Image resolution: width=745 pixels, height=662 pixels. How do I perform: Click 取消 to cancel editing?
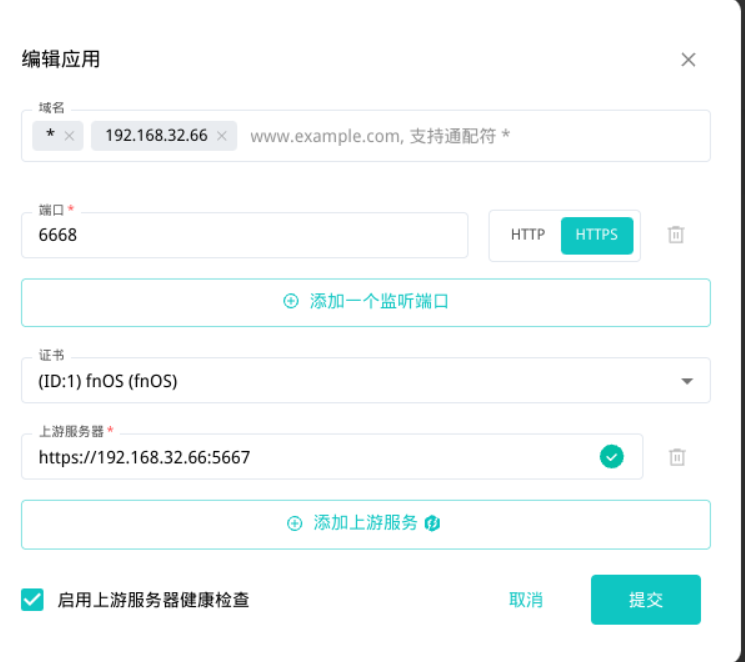coord(525,600)
